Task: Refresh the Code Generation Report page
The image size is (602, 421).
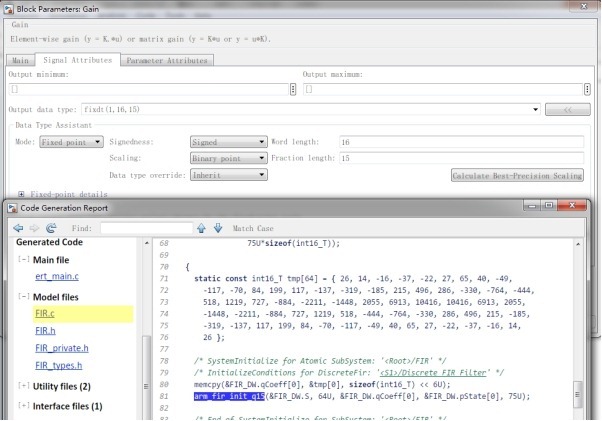Action: pos(51,228)
